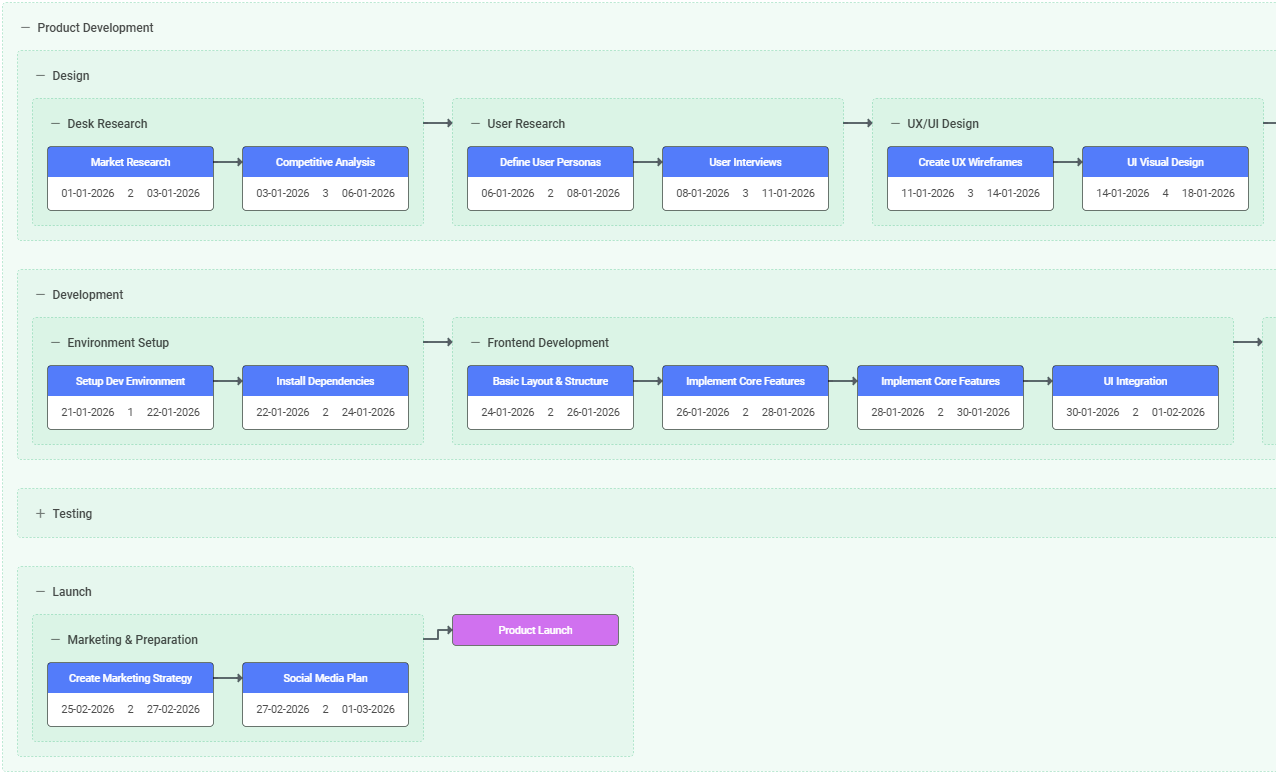Collapse the Environment Setup group
Viewport: 1276px width, 775px height.
coord(56,343)
